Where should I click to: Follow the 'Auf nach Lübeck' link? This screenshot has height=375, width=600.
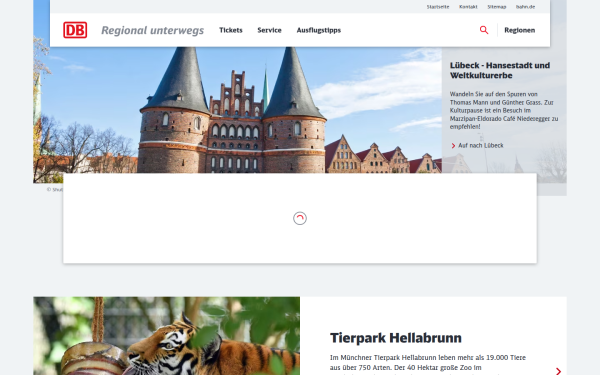click(477, 145)
